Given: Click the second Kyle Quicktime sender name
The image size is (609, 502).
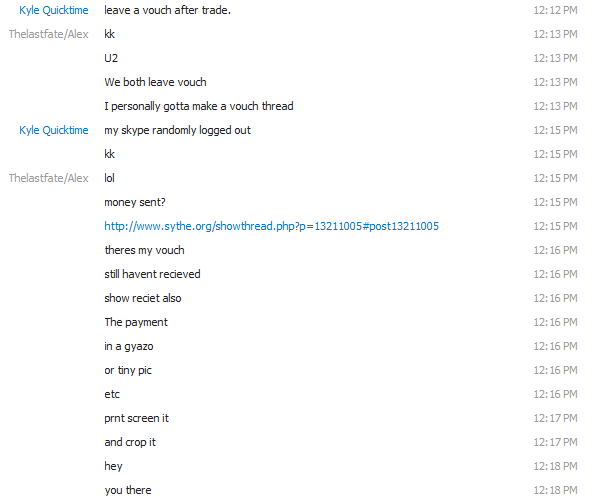Looking at the screenshot, I should click(x=54, y=130).
